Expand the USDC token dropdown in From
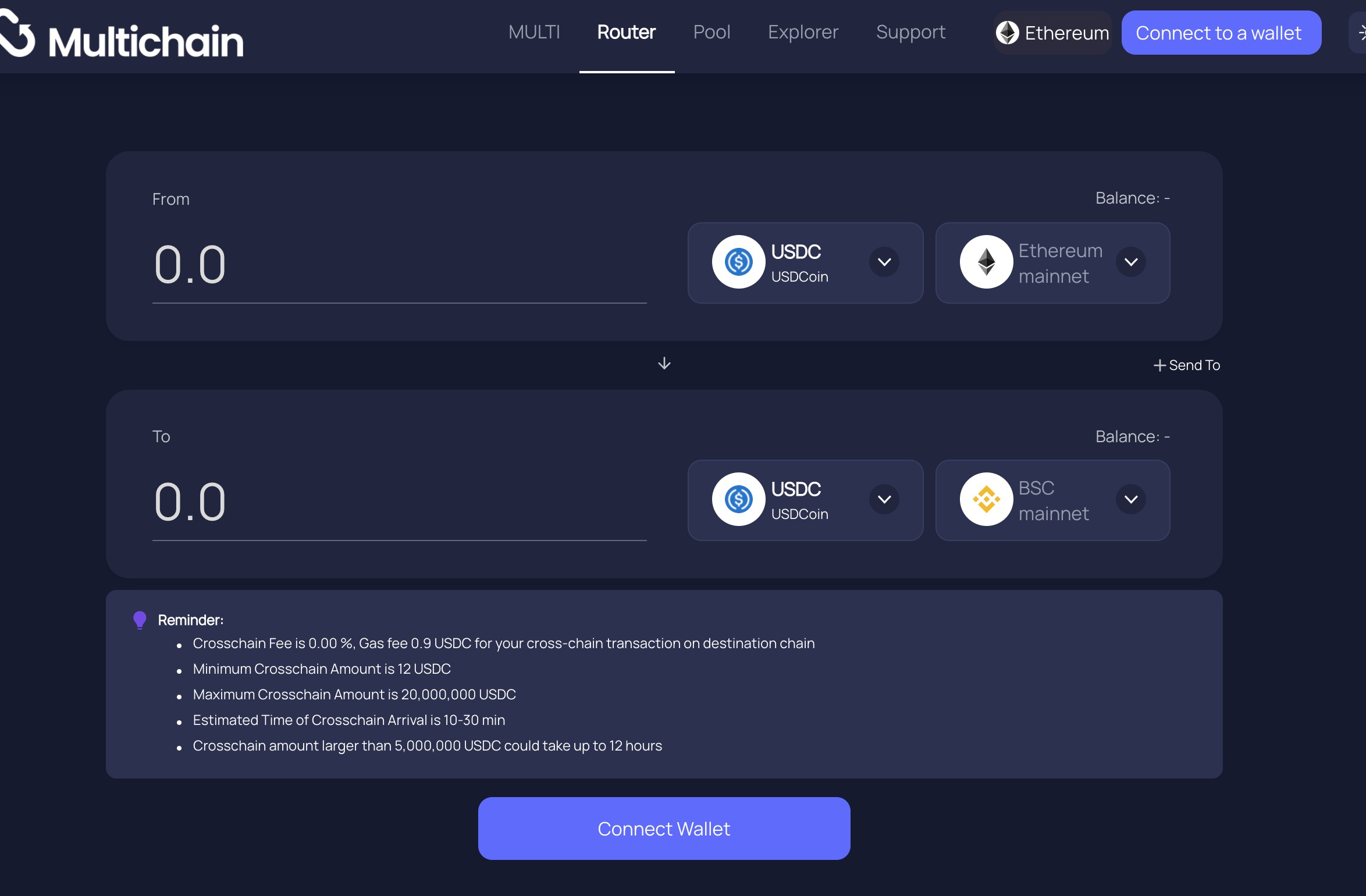This screenshot has height=896, width=1366. pyautogui.click(x=883, y=262)
